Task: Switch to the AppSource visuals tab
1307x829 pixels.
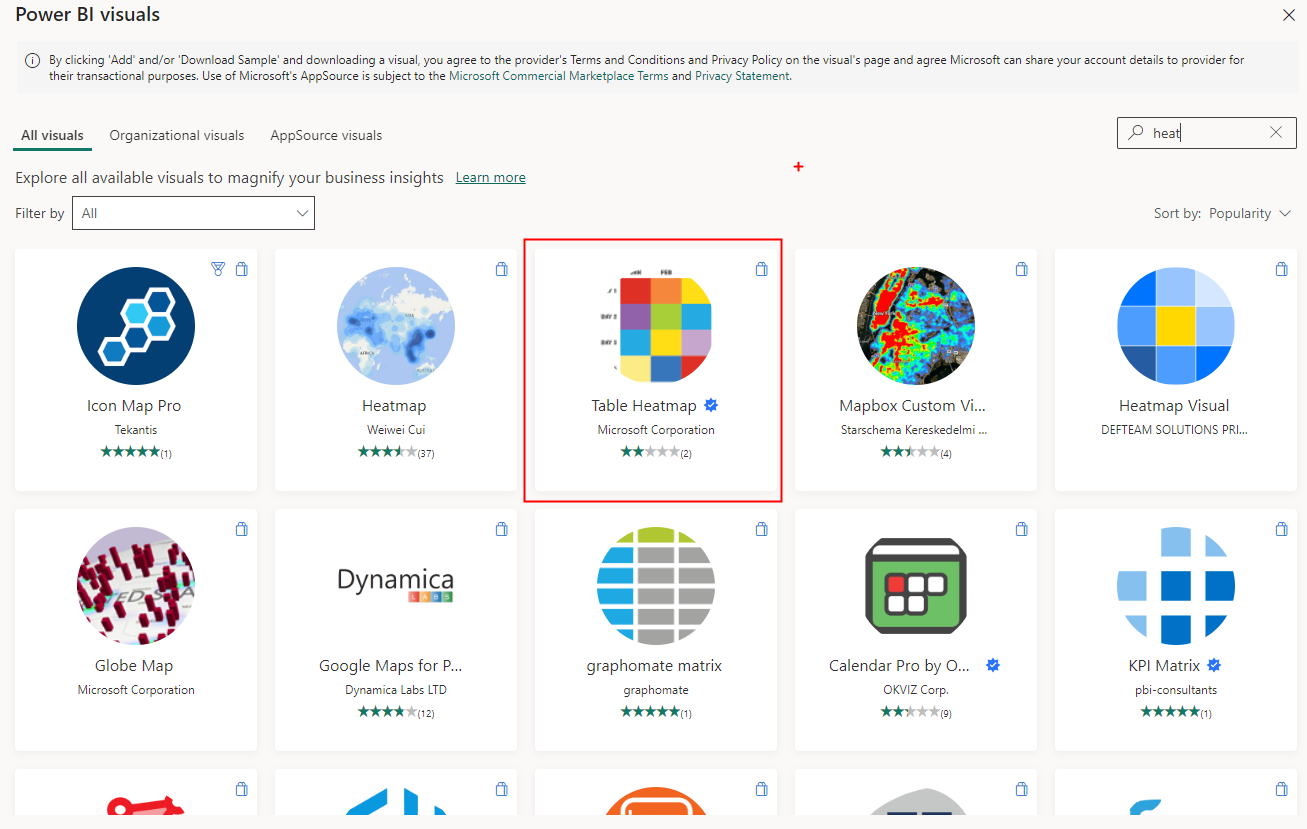Action: pyautogui.click(x=326, y=135)
